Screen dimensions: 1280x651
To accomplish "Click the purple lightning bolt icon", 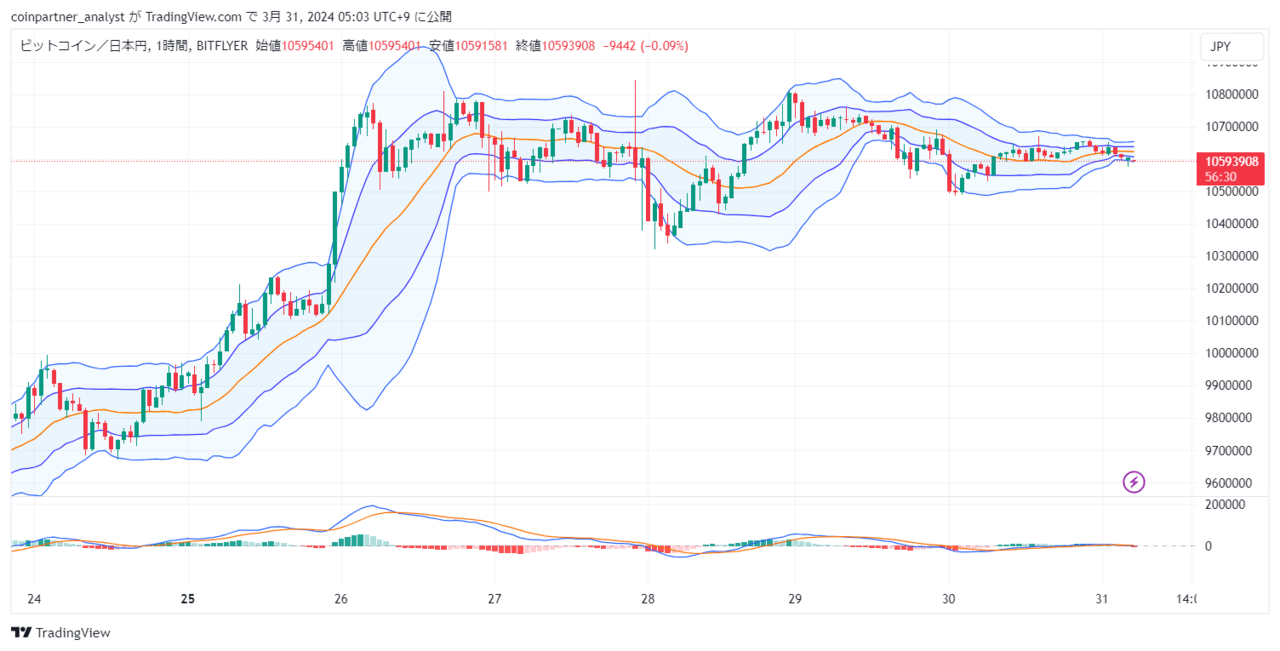I will [1134, 483].
